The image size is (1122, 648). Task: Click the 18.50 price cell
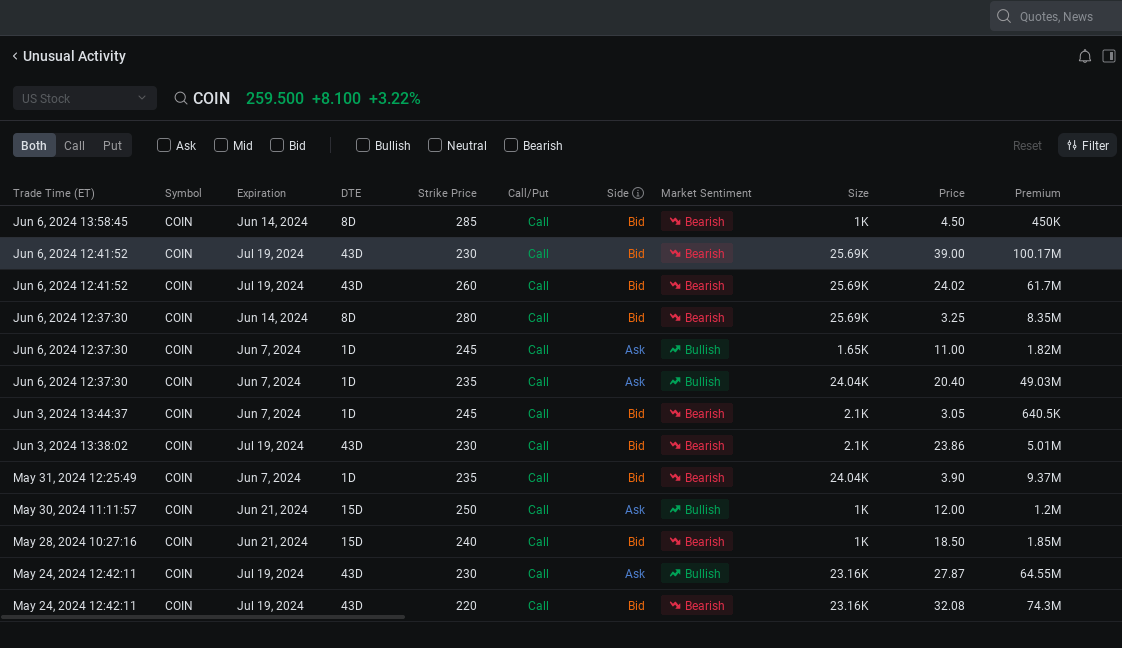tap(949, 541)
